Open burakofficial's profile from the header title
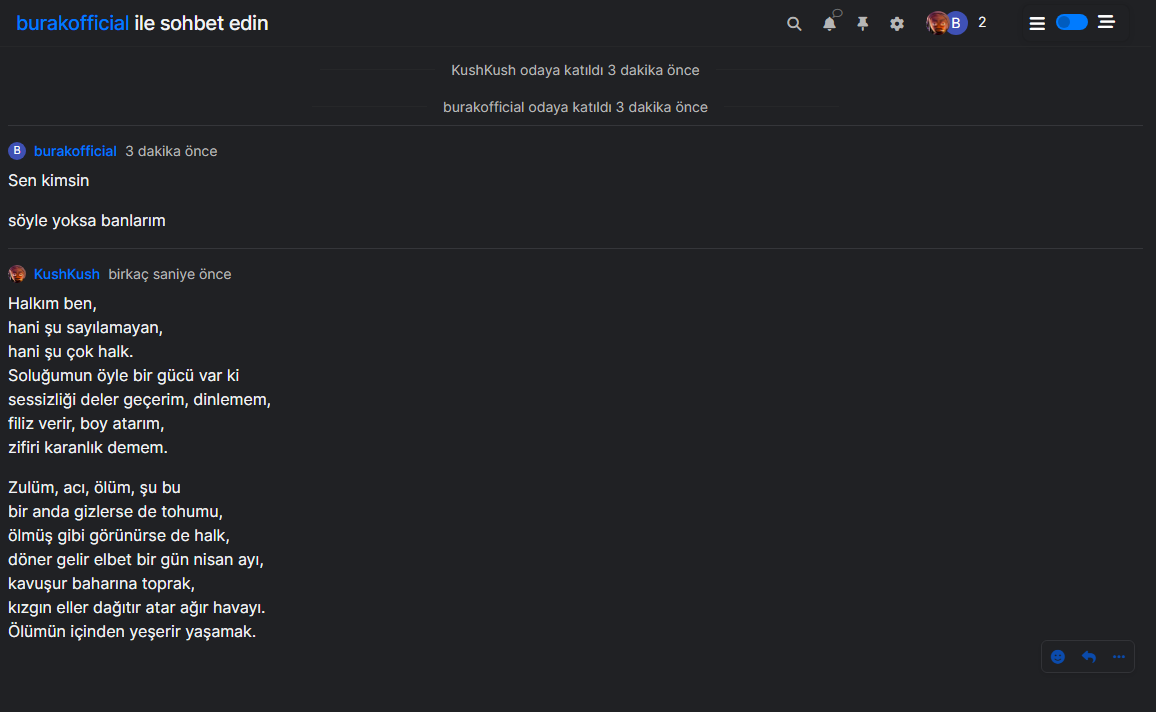Viewport: 1156px width, 712px height. pyautogui.click(x=70, y=22)
